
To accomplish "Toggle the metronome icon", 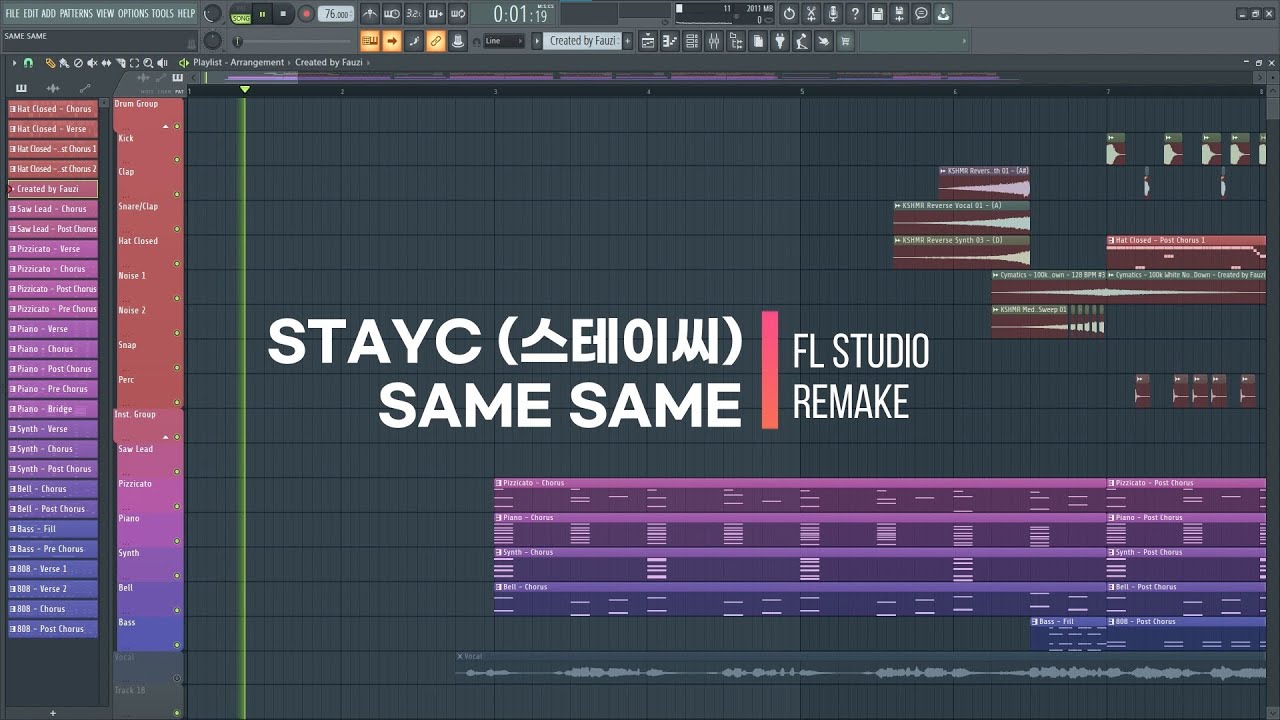I will [x=370, y=14].
